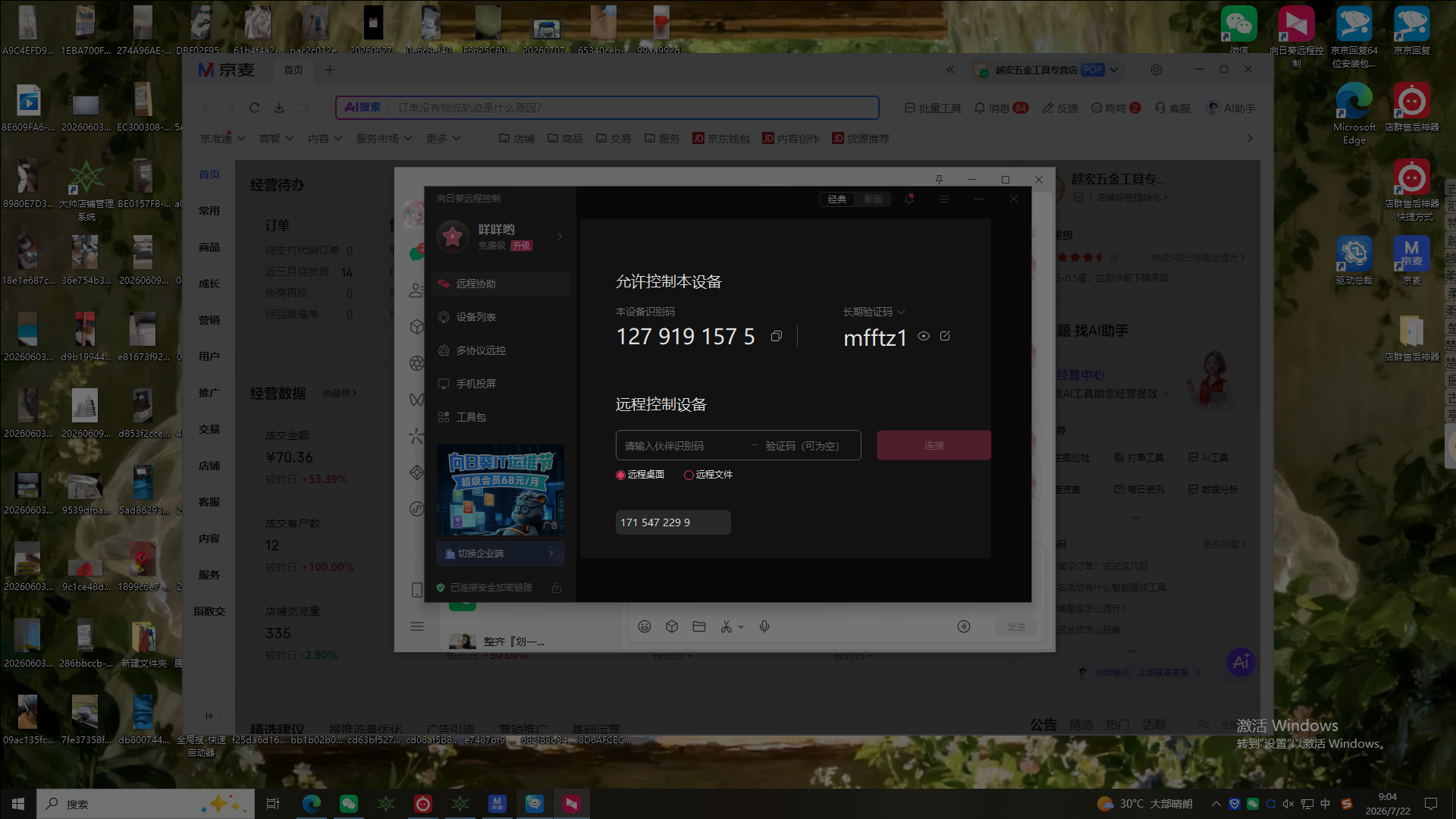The image size is (1456, 819).
Task: Open 设备列表 in Sunlogin sidebar
Action: coord(500,317)
